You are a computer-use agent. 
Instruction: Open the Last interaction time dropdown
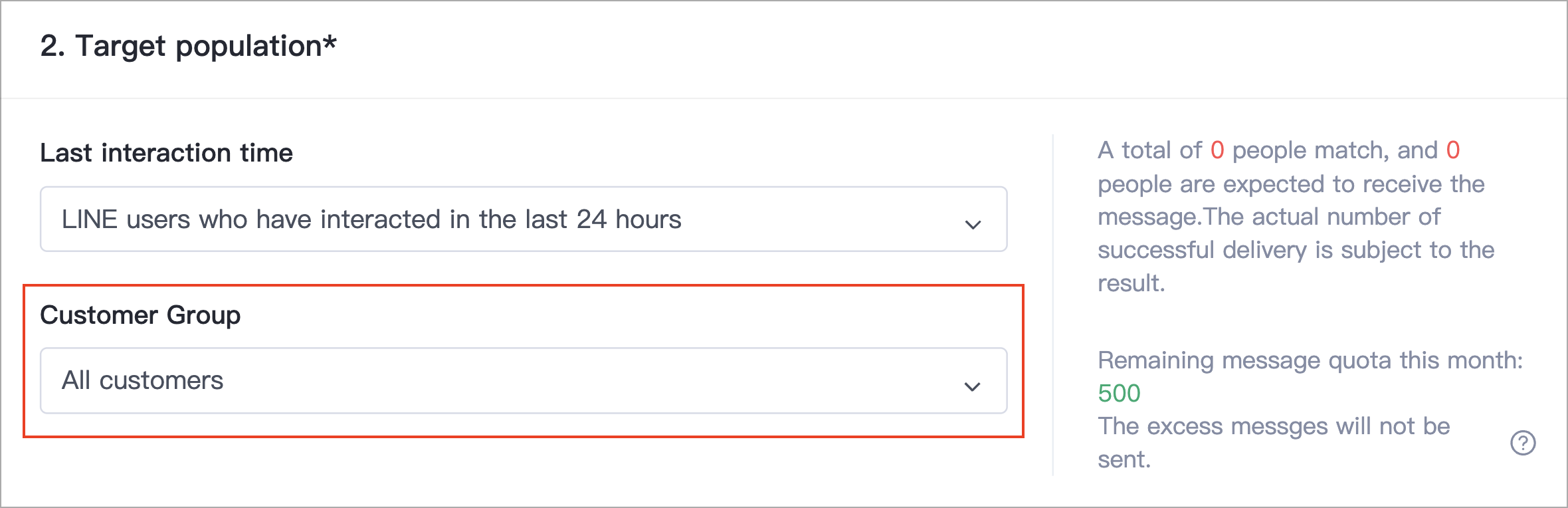(x=524, y=219)
